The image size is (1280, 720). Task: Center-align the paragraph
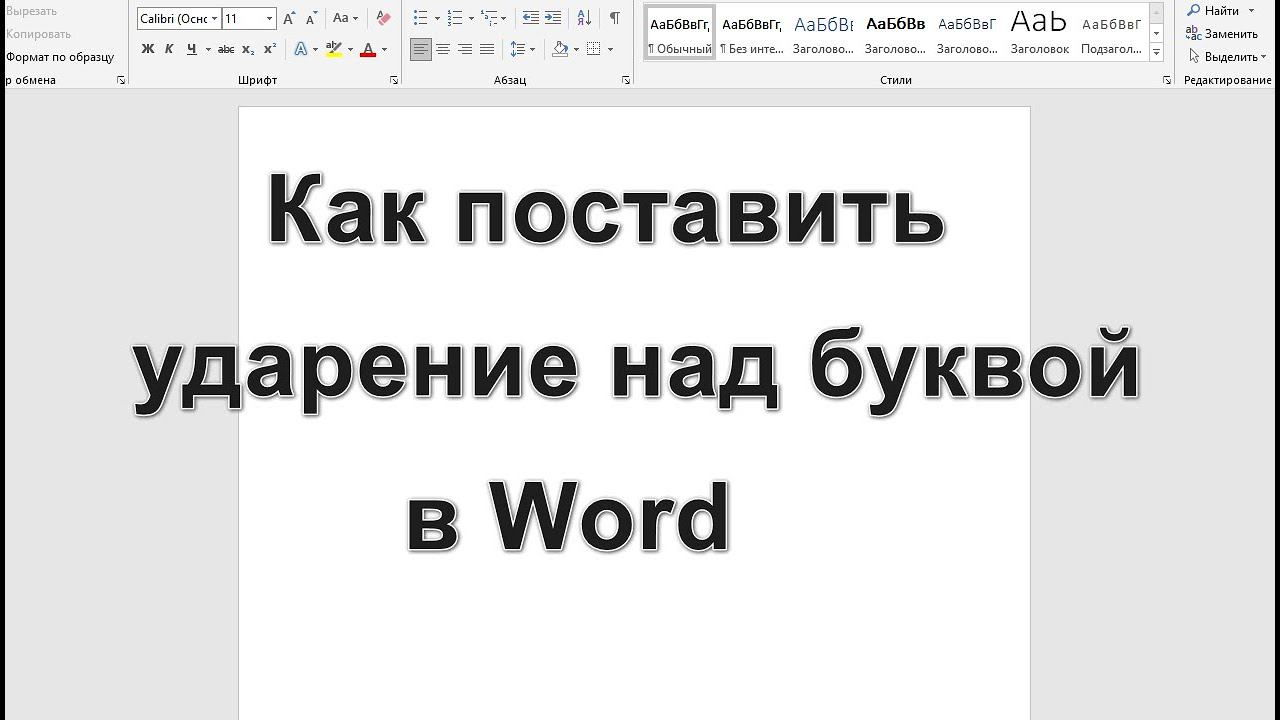(x=443, y=49)
